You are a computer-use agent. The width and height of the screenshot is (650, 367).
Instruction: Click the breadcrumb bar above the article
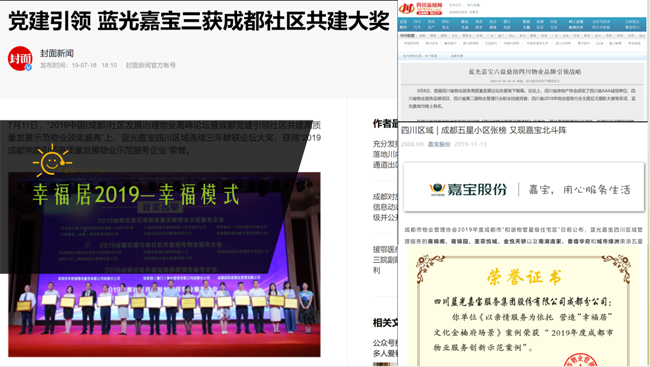(x=522, y=56)
